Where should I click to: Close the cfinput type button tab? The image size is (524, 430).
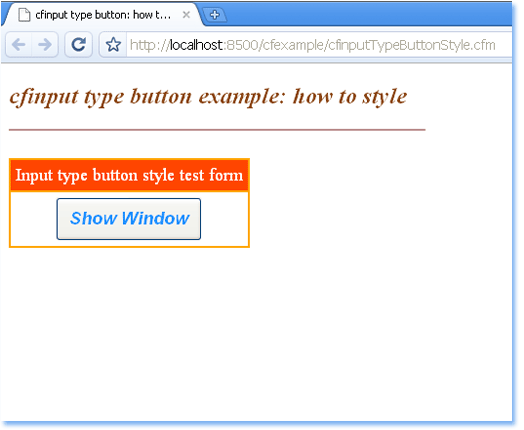(x=186, y=15)
